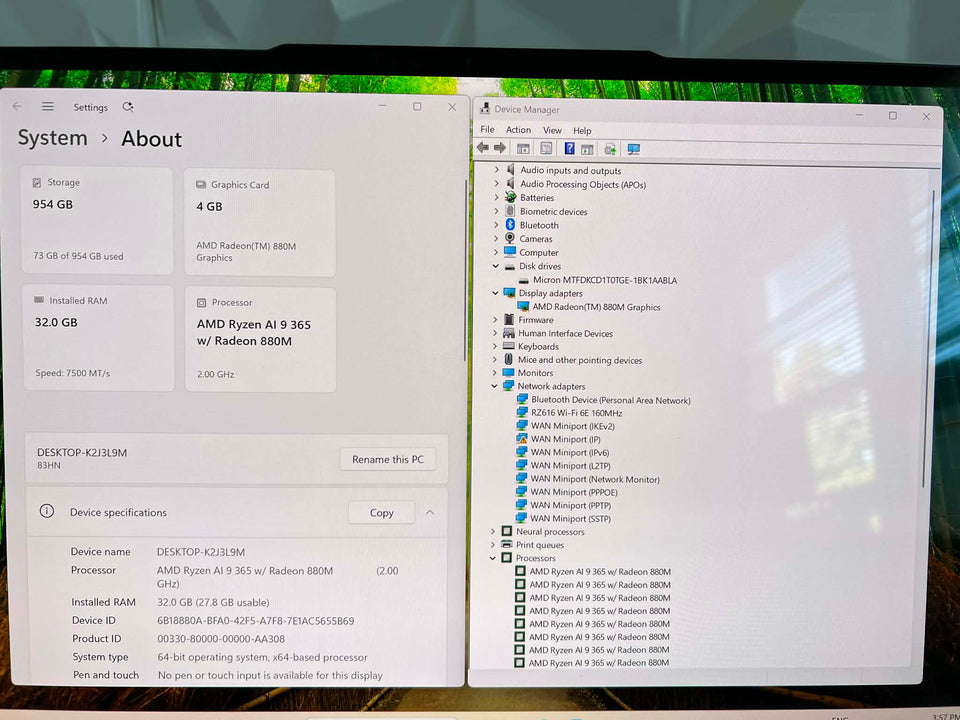Collapse the Network adapters node
This screenshot has width=960, height=720.
coord(494,386)
